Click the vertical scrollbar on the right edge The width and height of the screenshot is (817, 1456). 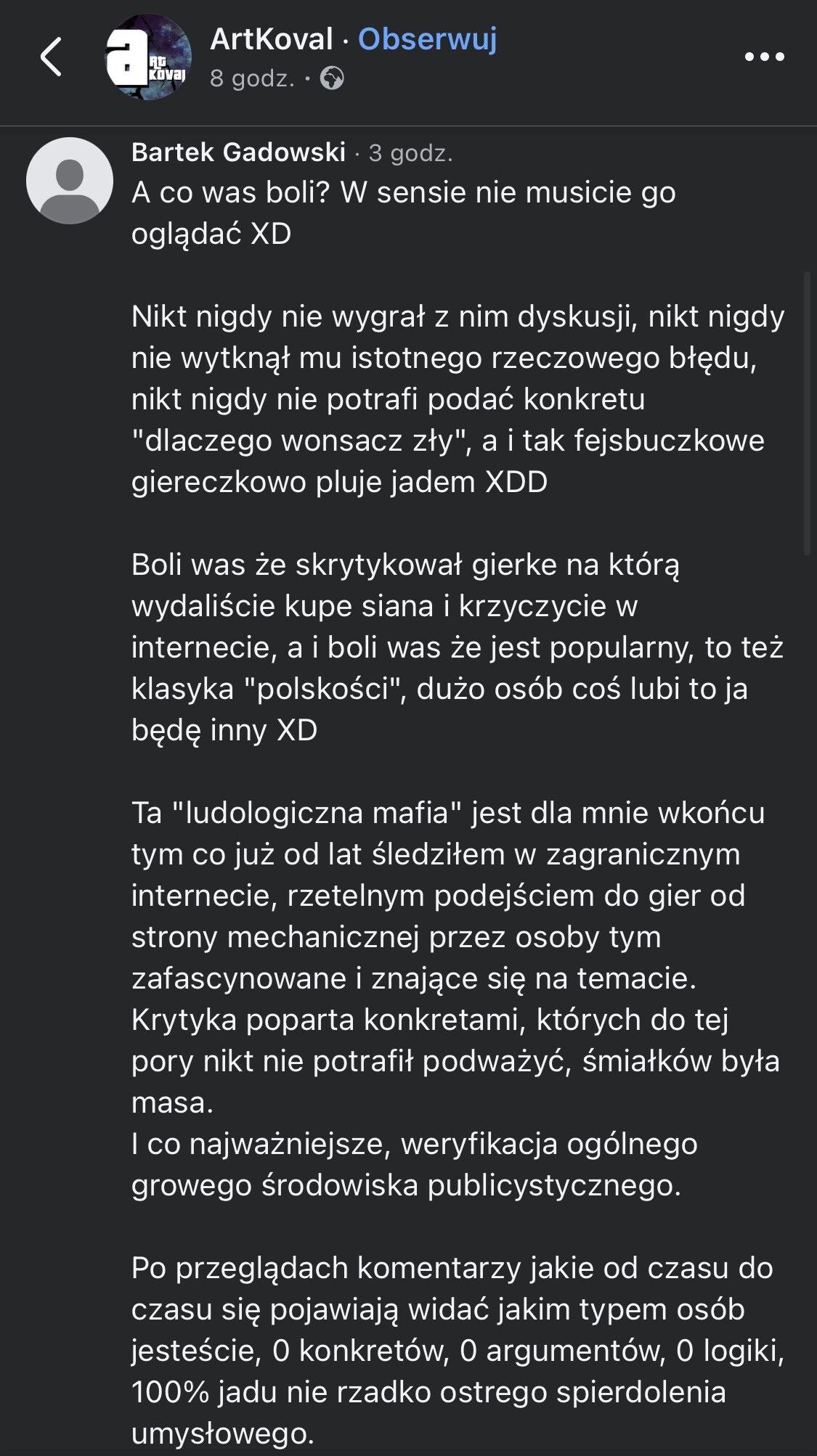808,414
